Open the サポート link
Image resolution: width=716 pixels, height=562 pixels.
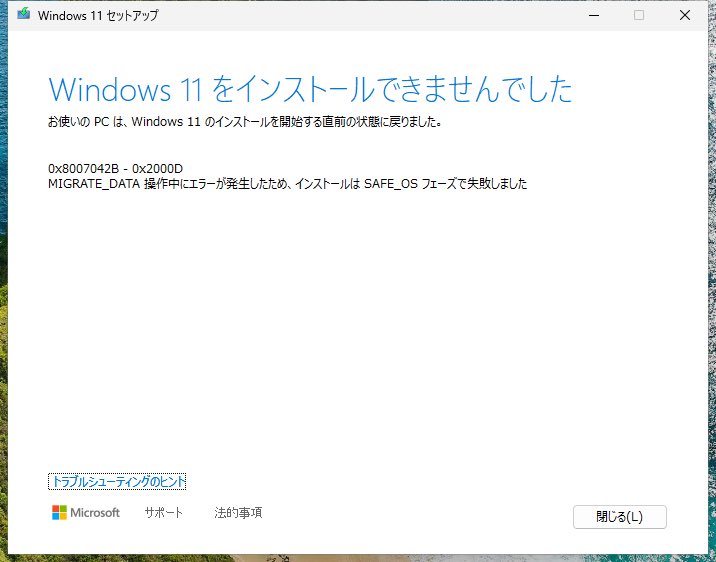163,512
